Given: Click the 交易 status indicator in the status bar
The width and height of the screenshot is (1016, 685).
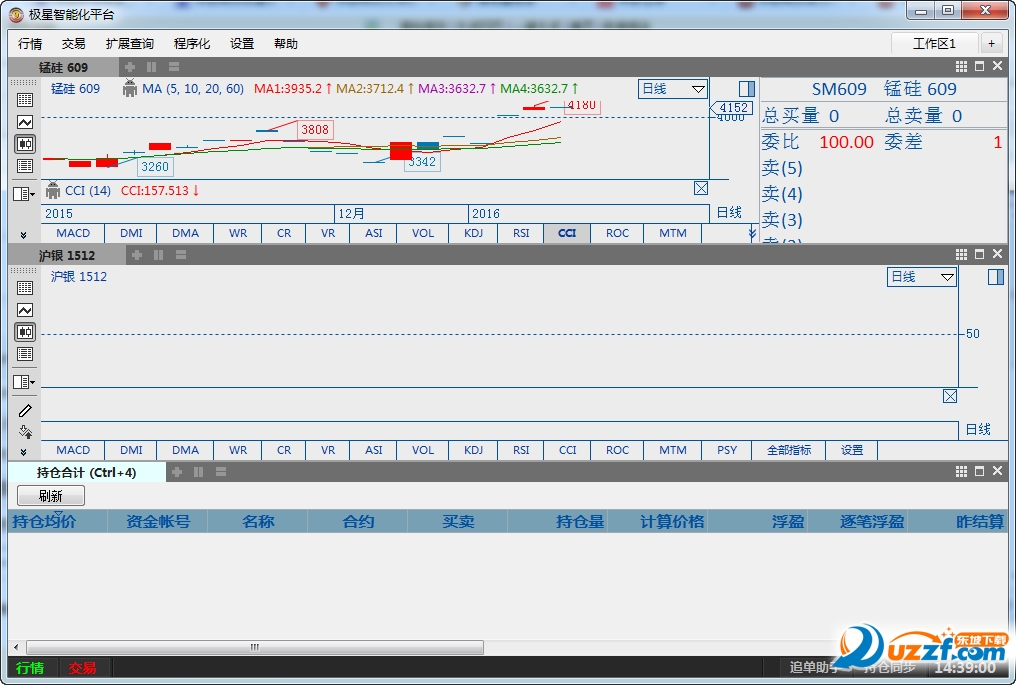Looking at the screenshot, I should point(82,668).
